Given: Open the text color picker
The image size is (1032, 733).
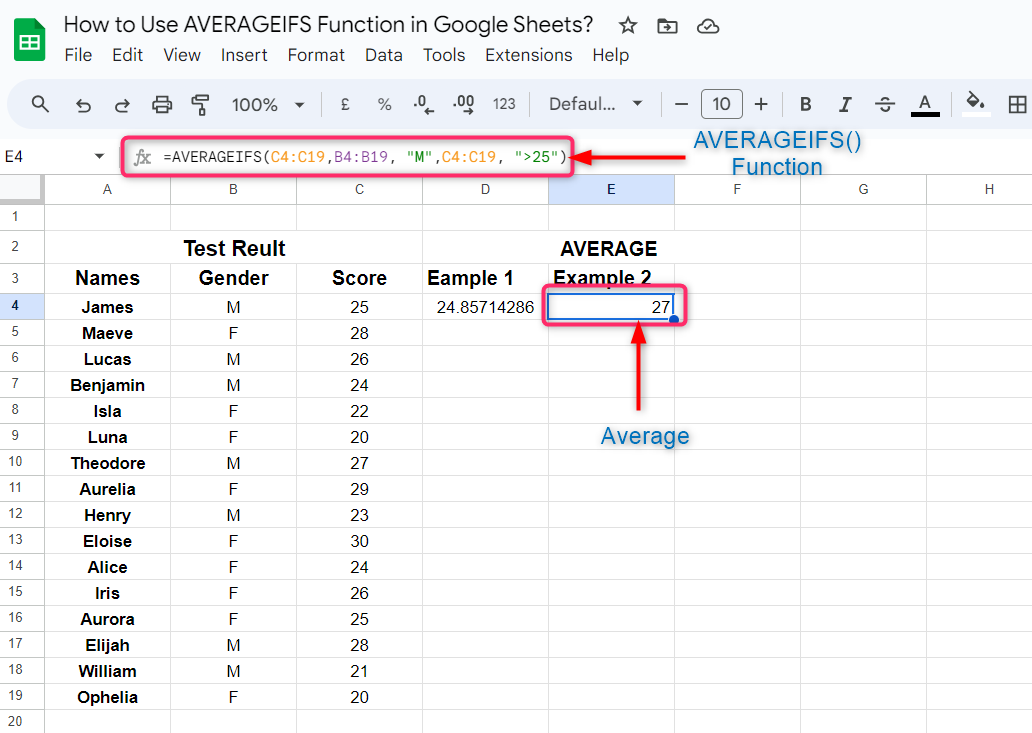Looking at the screenshot, I should 925,105.
